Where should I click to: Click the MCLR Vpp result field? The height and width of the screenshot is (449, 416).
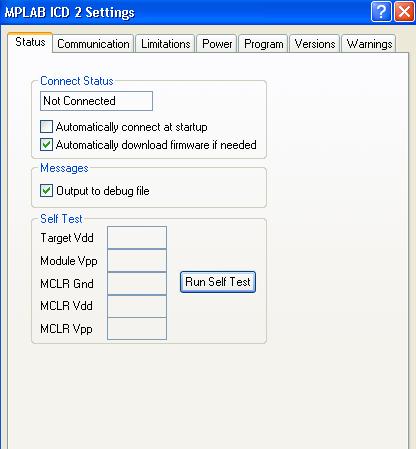tap(137, 329)
